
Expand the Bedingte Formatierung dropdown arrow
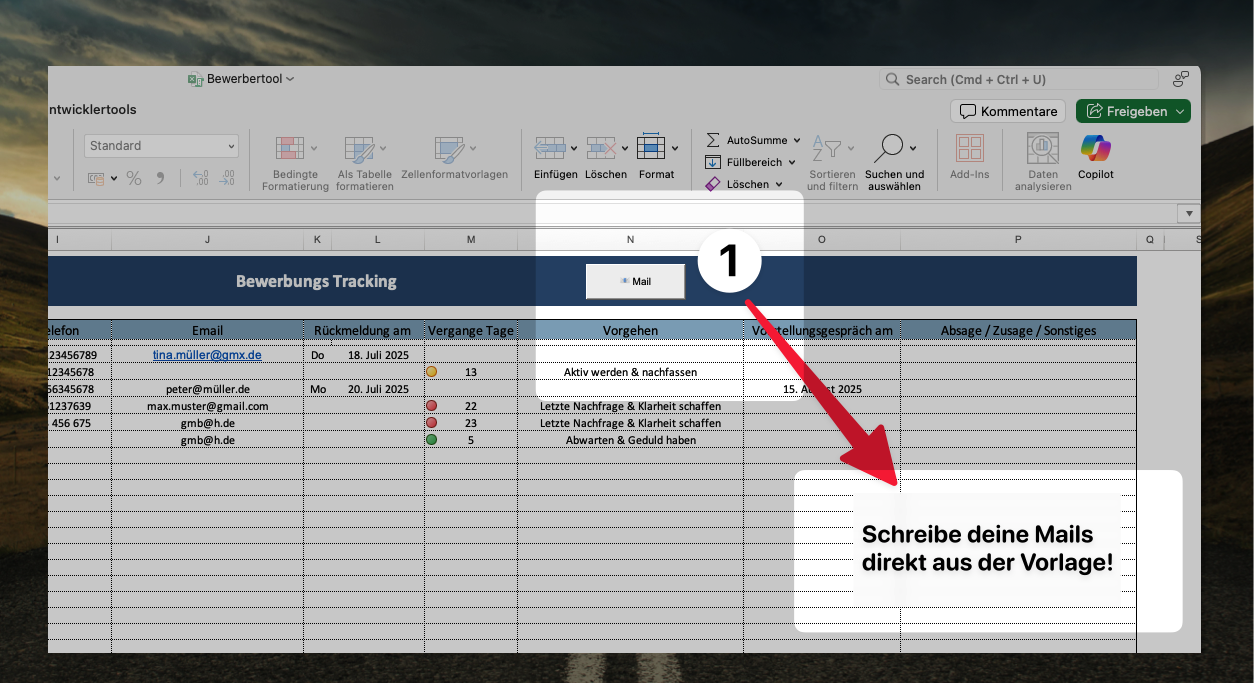pyautogui.click(x=314, y=148)
